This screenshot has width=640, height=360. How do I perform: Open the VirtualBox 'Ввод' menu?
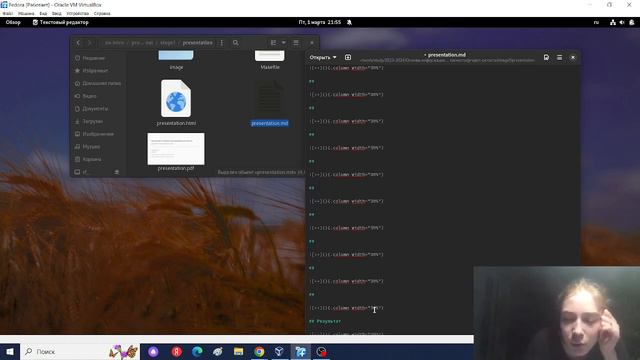(x=57, y=13)
